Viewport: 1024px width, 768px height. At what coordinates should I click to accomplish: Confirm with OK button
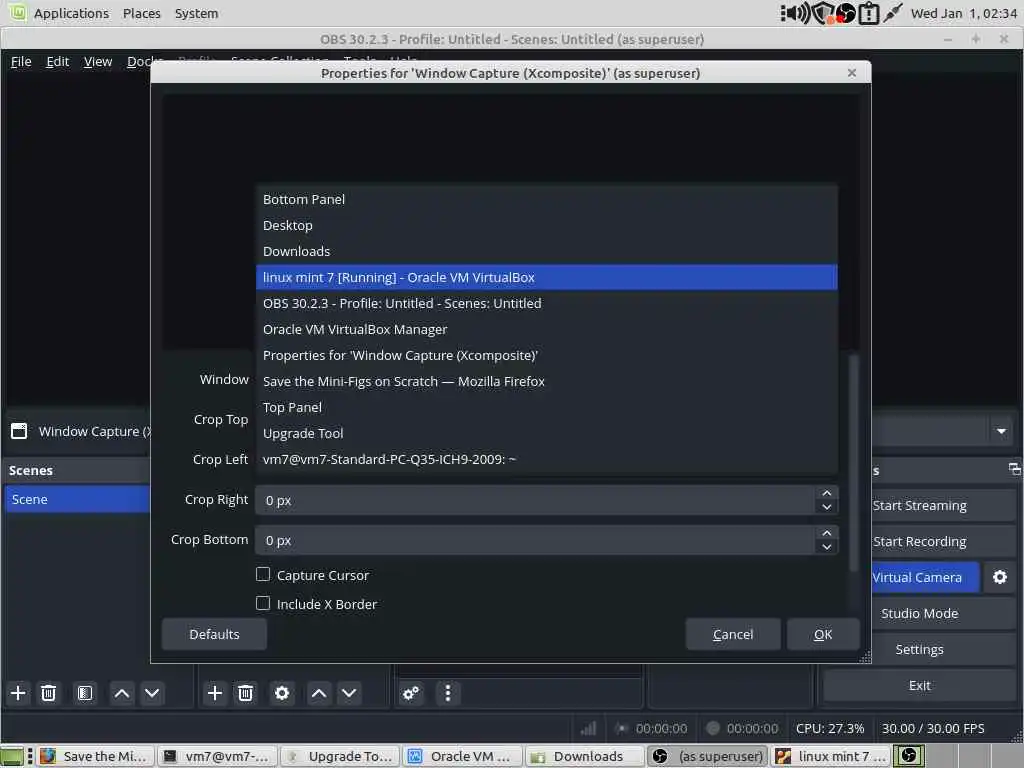point(823,634)
